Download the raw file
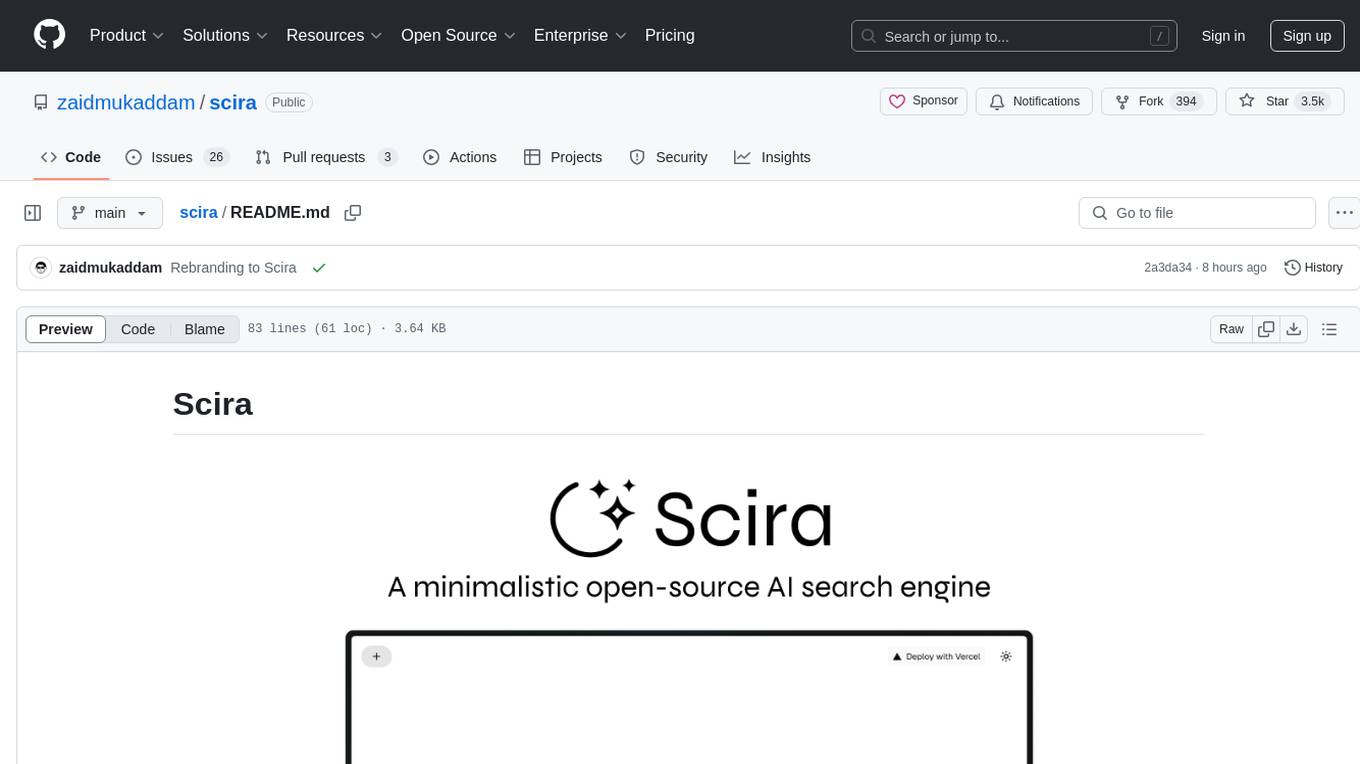Viewport: 1360px width, 764px height. coord(1293,329)
